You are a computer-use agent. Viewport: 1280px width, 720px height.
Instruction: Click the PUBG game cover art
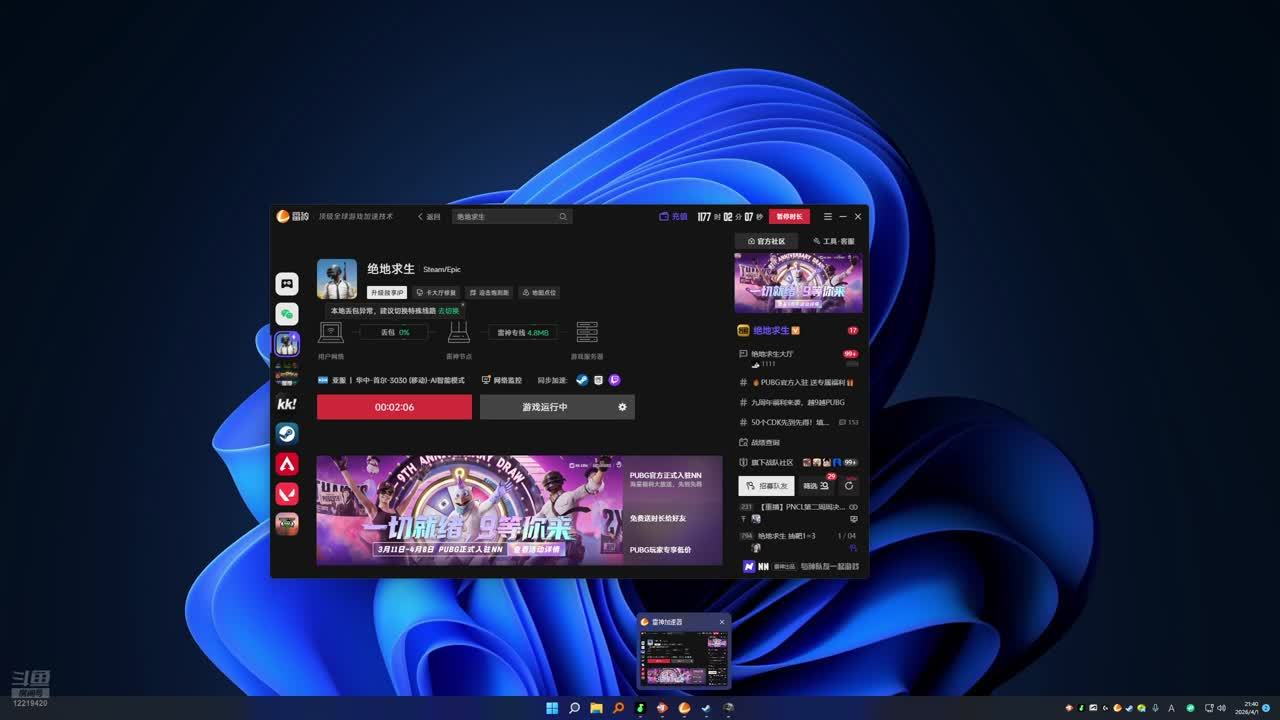click(x=337, y=279)
